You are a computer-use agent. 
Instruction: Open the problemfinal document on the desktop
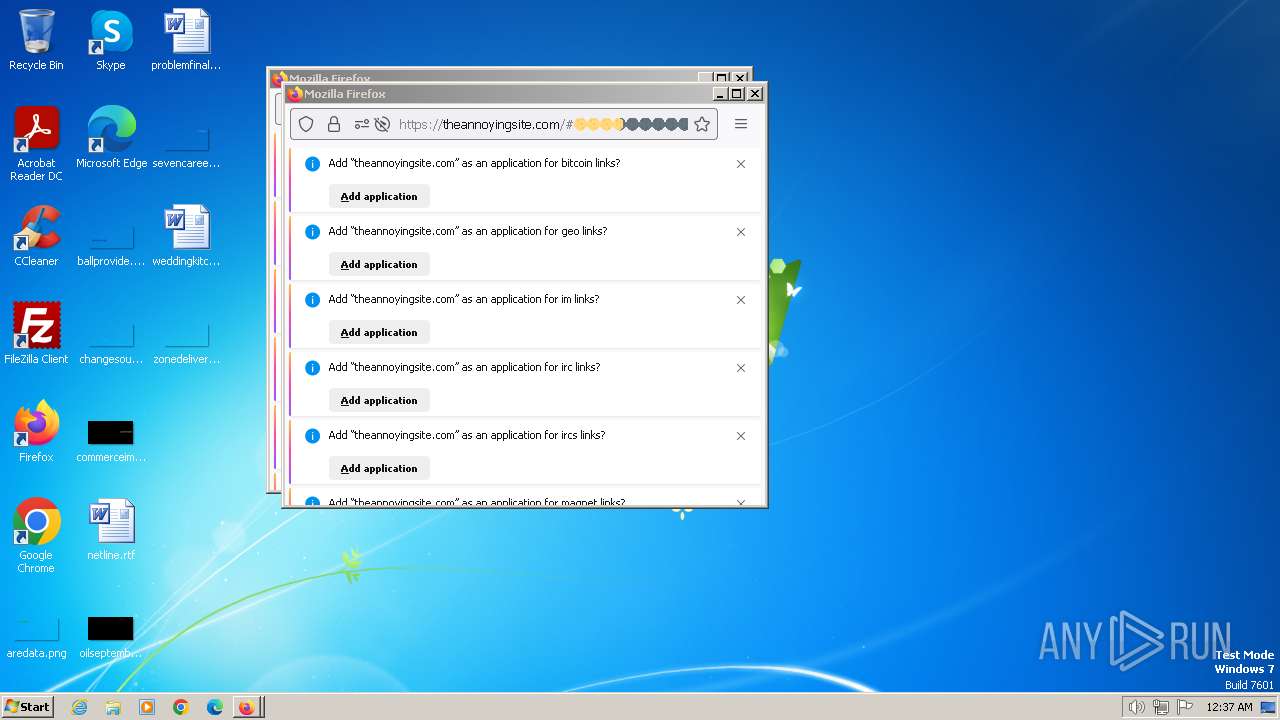click(x=186, y=40)
